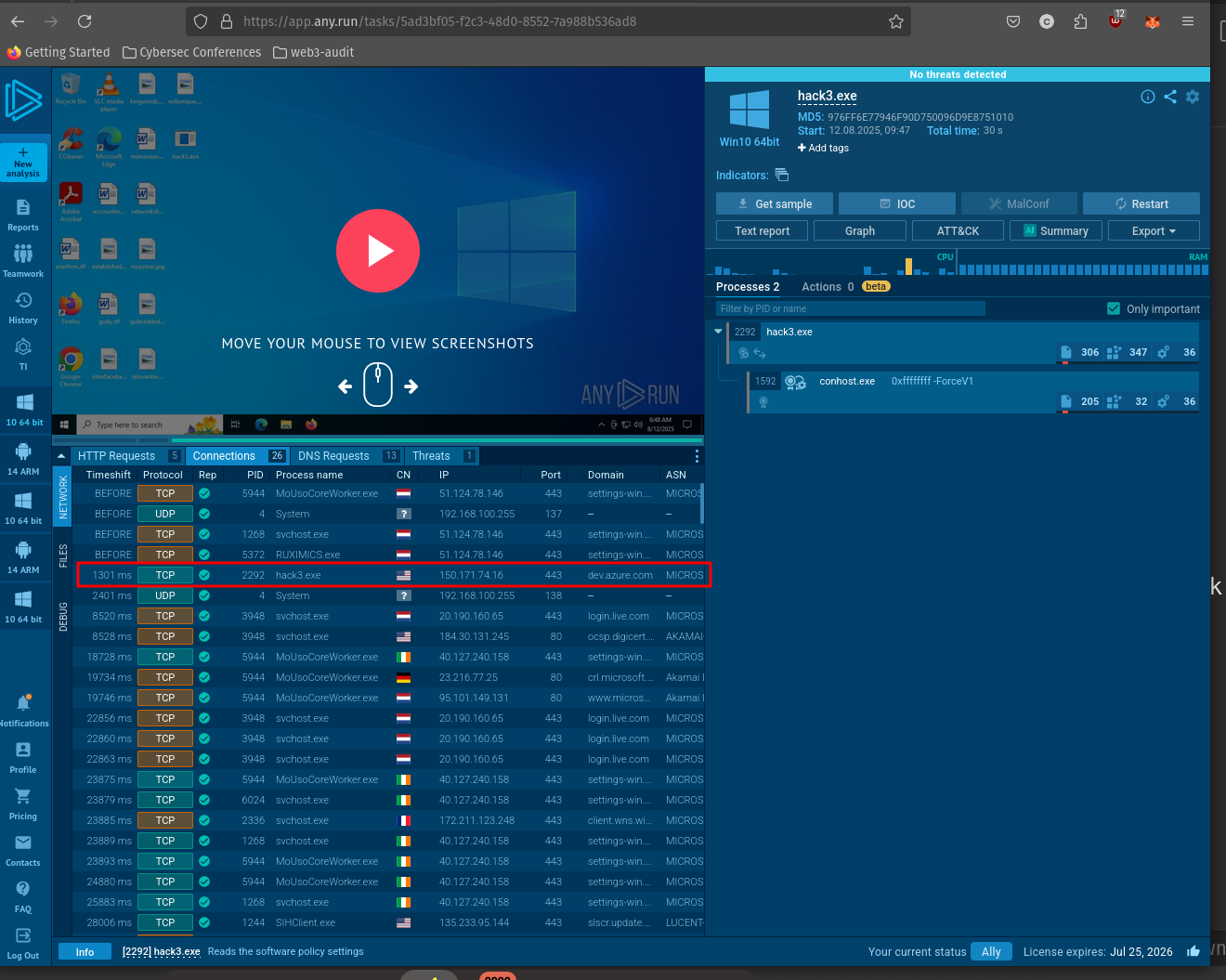Click the screenshot timeline progress bar

coord(378,439)
